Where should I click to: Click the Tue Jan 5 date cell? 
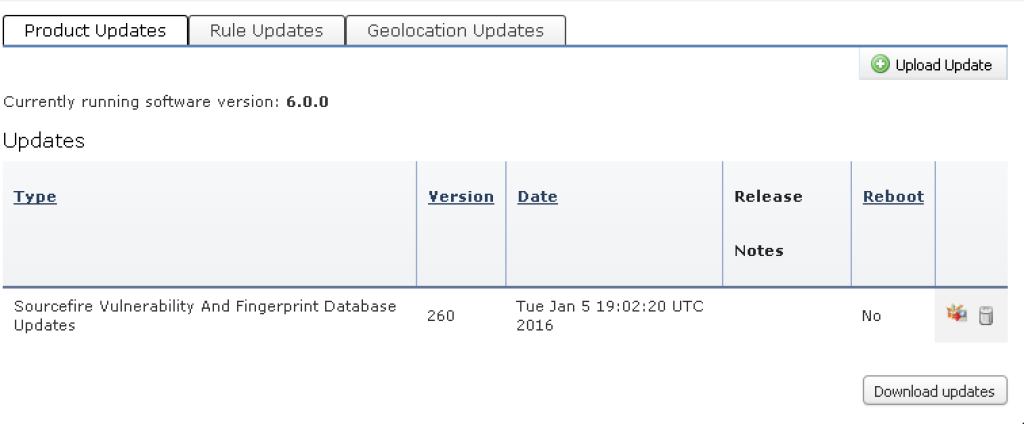click(x=610, y=315)
